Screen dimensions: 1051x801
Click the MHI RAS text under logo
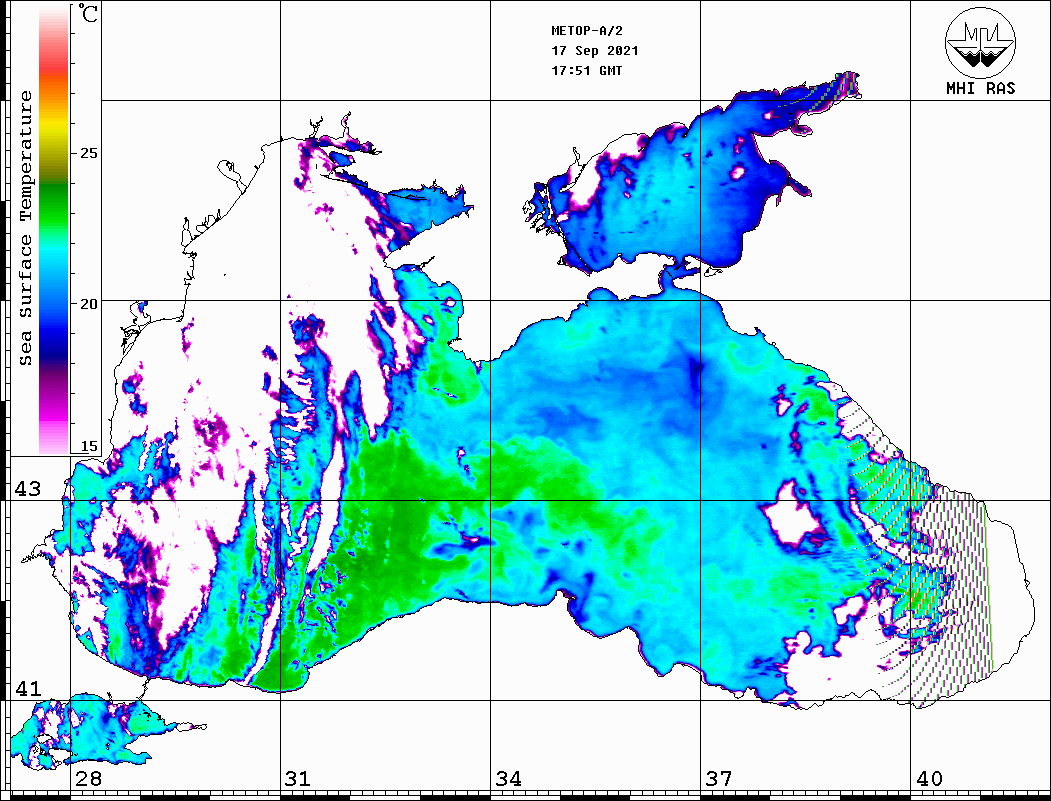980,89
